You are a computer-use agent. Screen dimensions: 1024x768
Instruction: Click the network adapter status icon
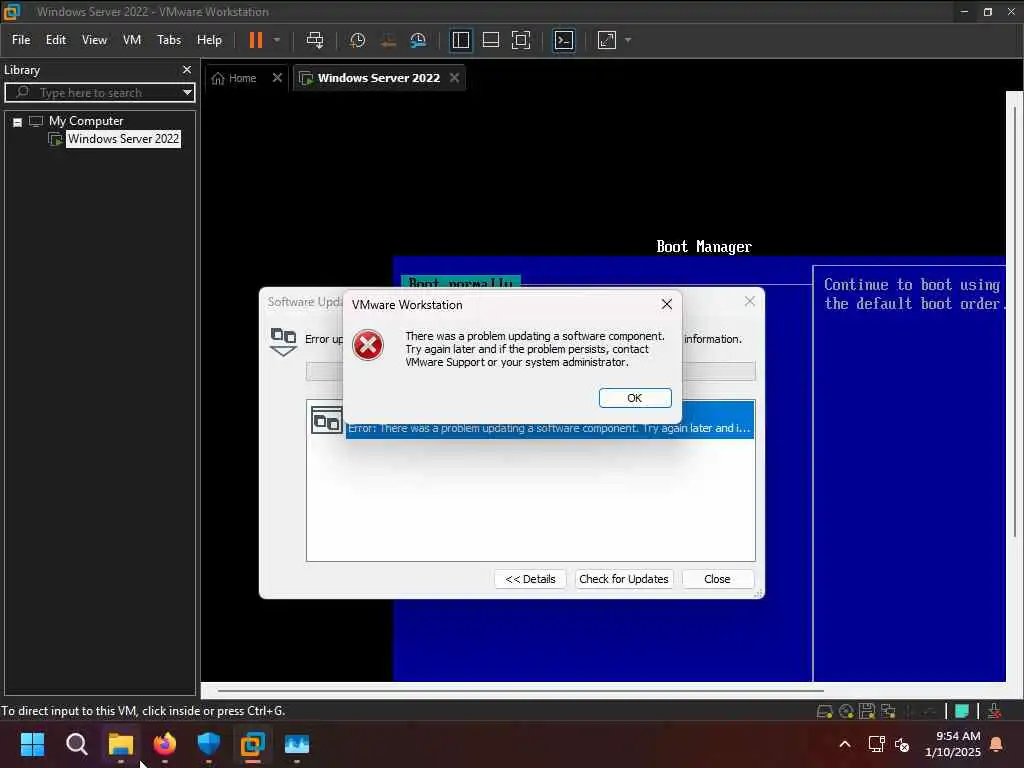[x=888, y=711]
